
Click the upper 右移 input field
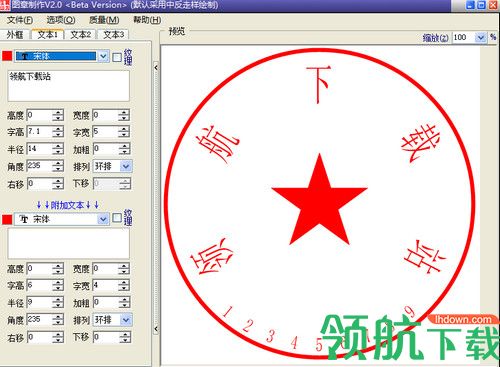pyautogui.click(x=39, y=183)
